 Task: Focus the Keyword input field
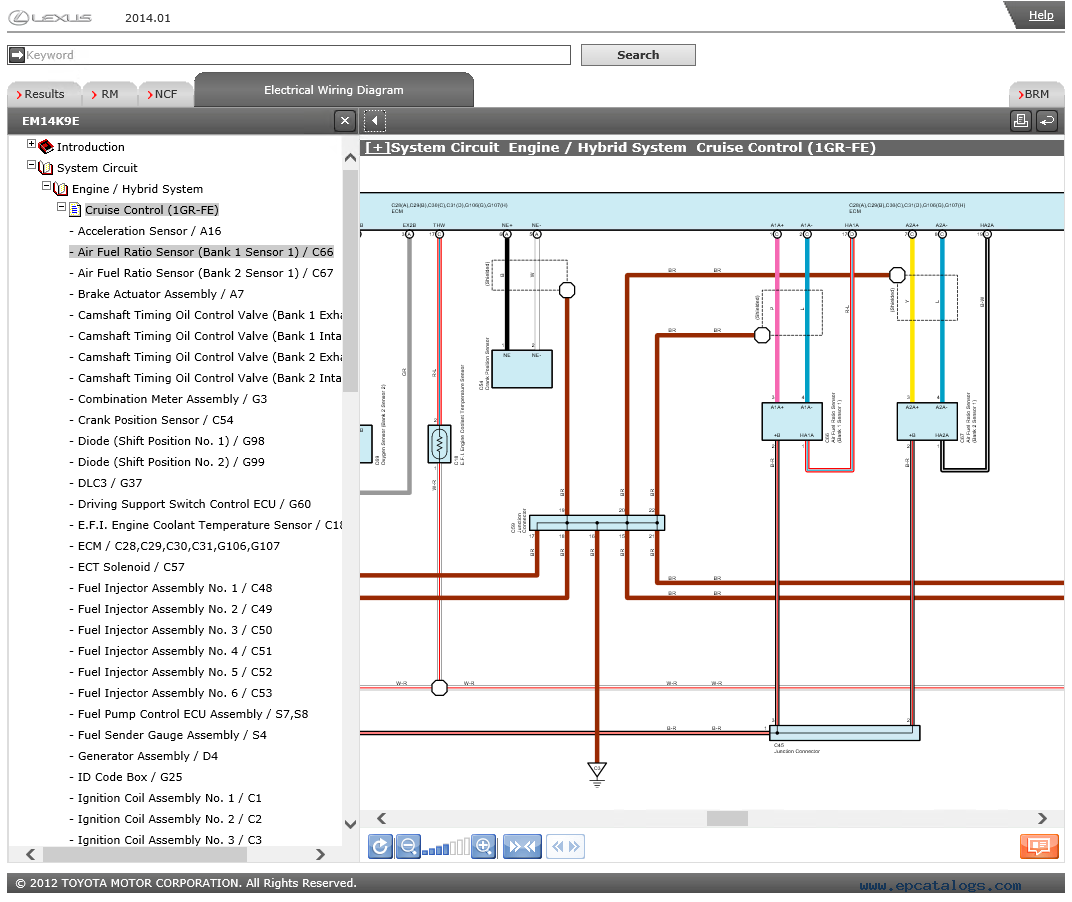coord(297,55)
